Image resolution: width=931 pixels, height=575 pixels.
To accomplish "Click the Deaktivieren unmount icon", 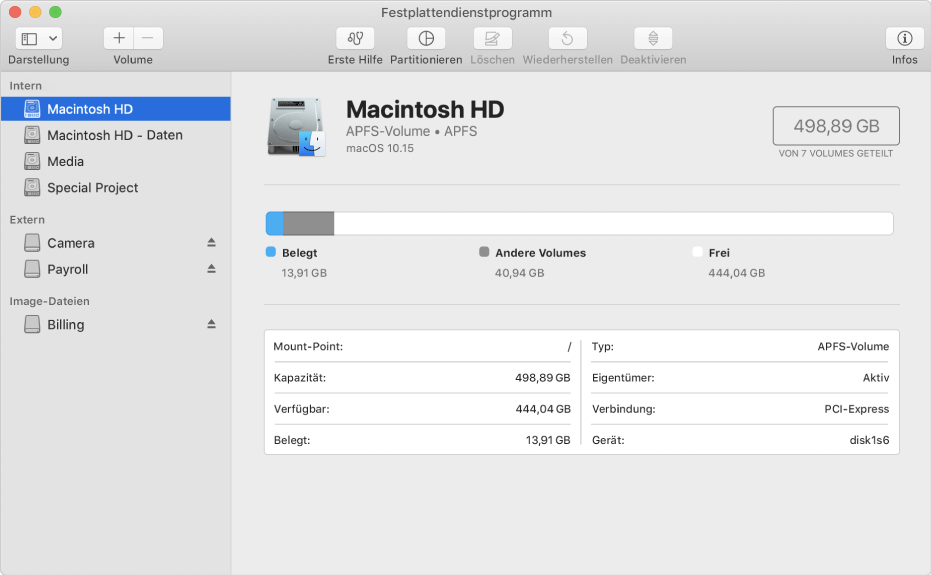I will (x=653, y=38).
